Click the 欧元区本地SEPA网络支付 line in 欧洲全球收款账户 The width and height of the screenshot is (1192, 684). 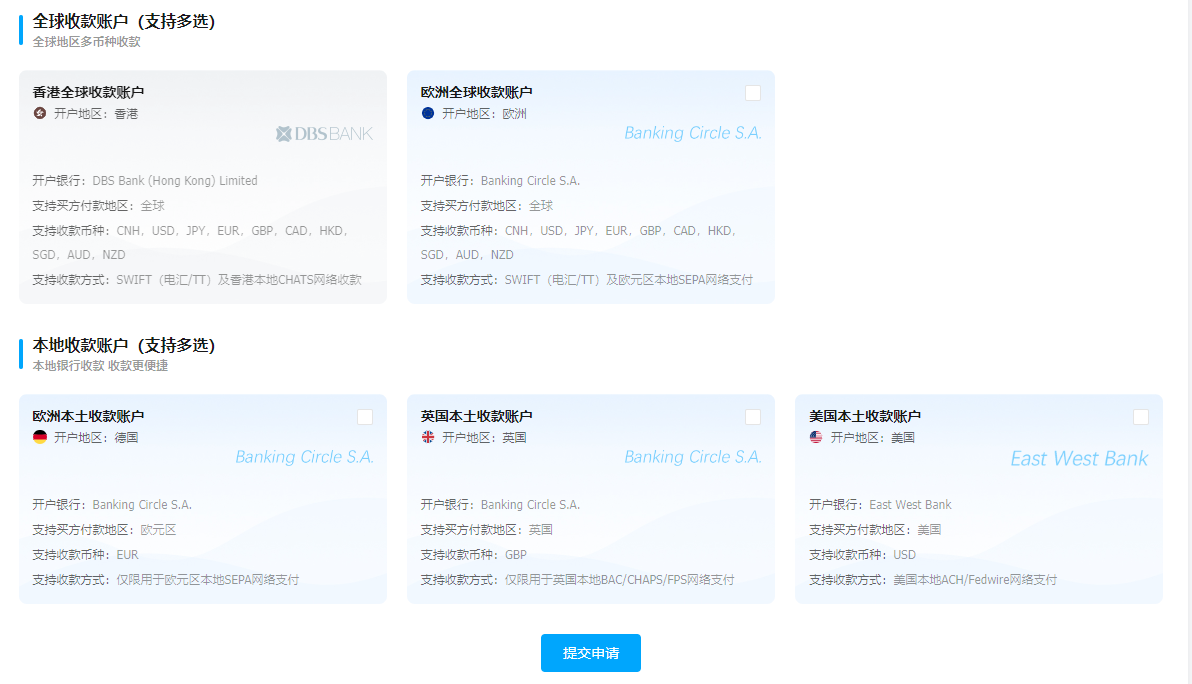pyautogui.click(x=587, y=280)
